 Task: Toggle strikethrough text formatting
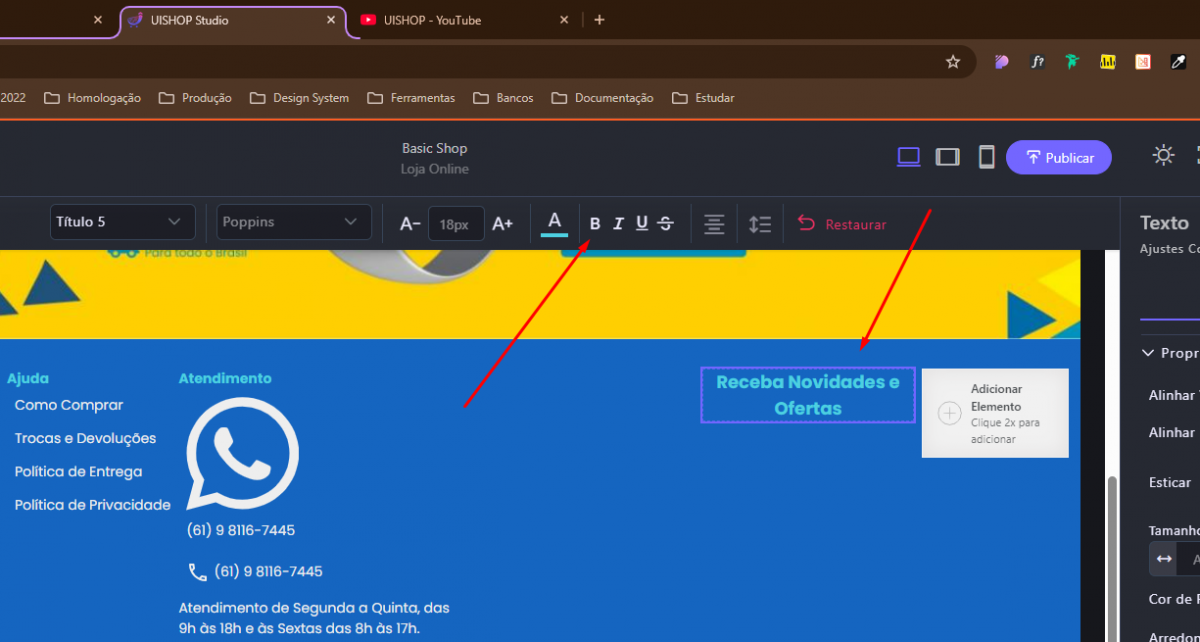click(x=666, y=224)
